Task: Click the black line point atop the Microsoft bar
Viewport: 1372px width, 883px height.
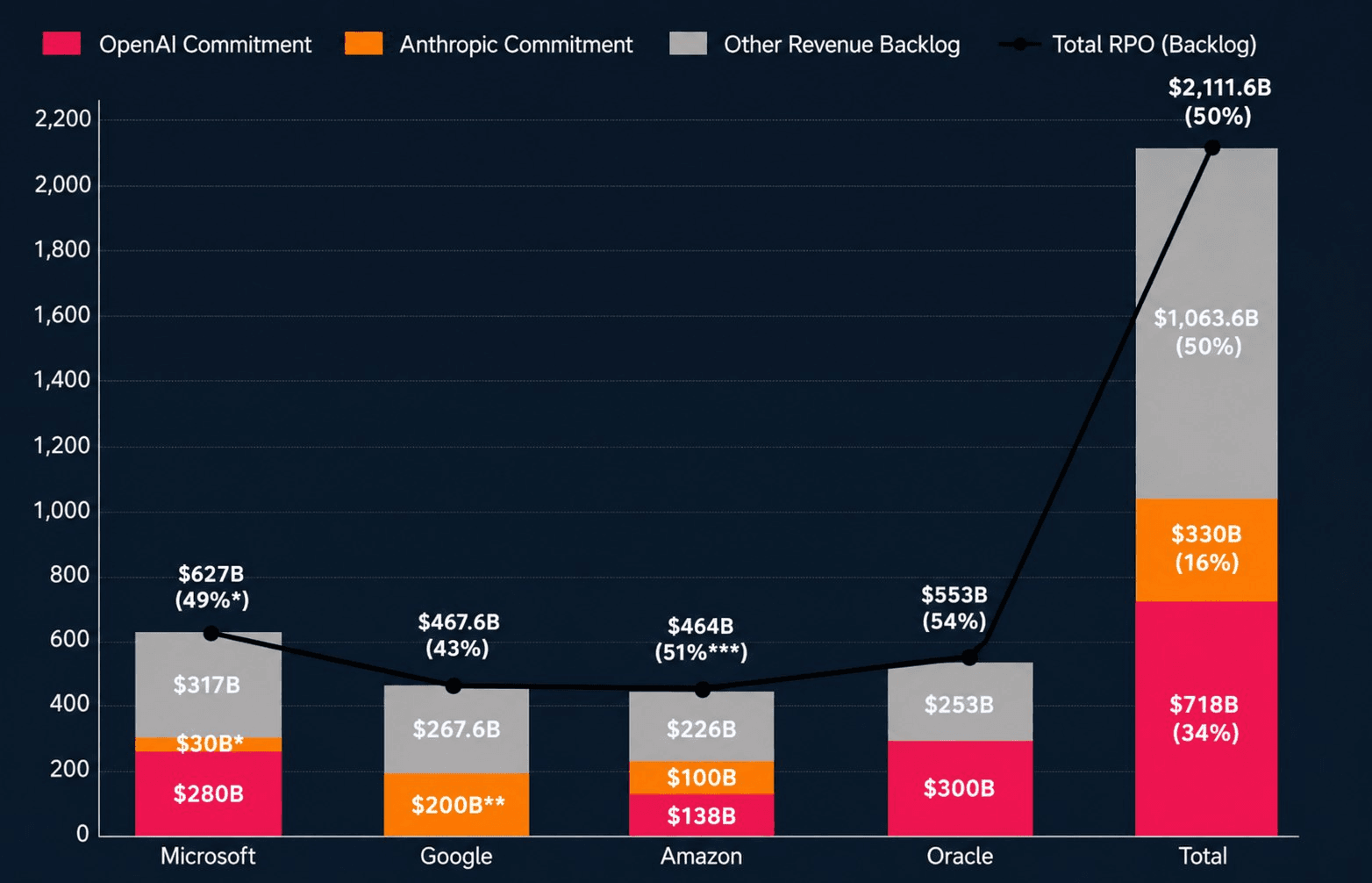Action: click(211, 633)
